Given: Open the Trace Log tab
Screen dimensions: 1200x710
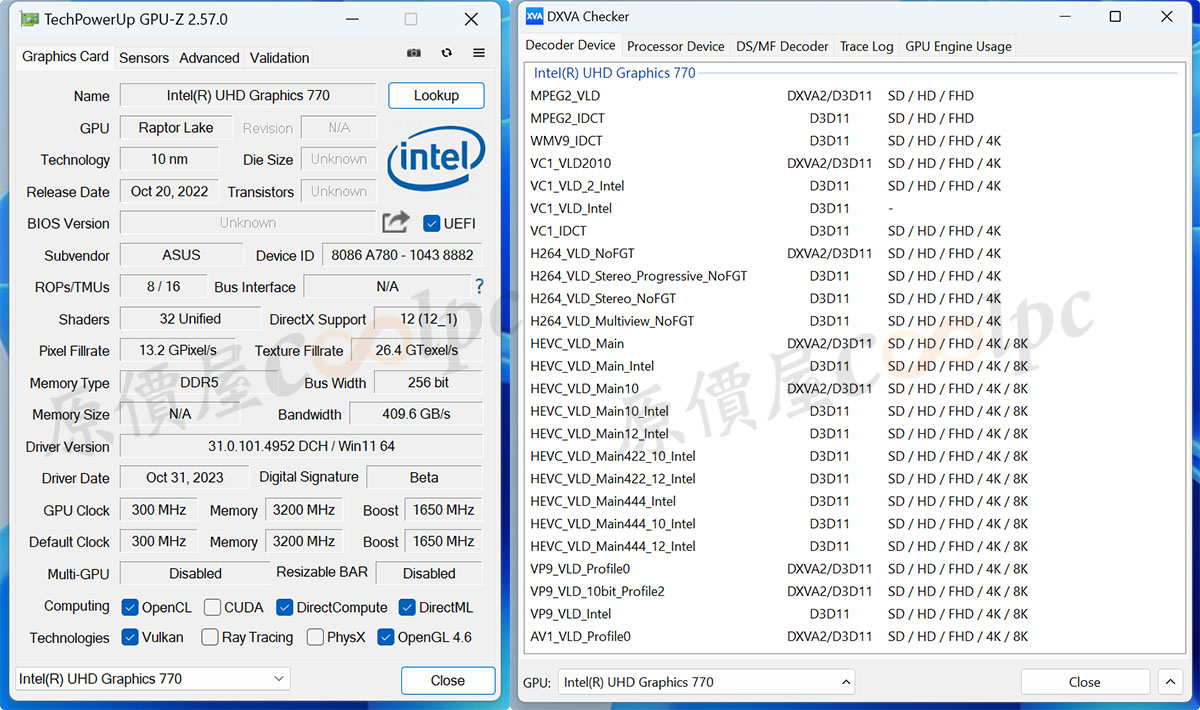Looking at the screenshot, I should (867, 46).
